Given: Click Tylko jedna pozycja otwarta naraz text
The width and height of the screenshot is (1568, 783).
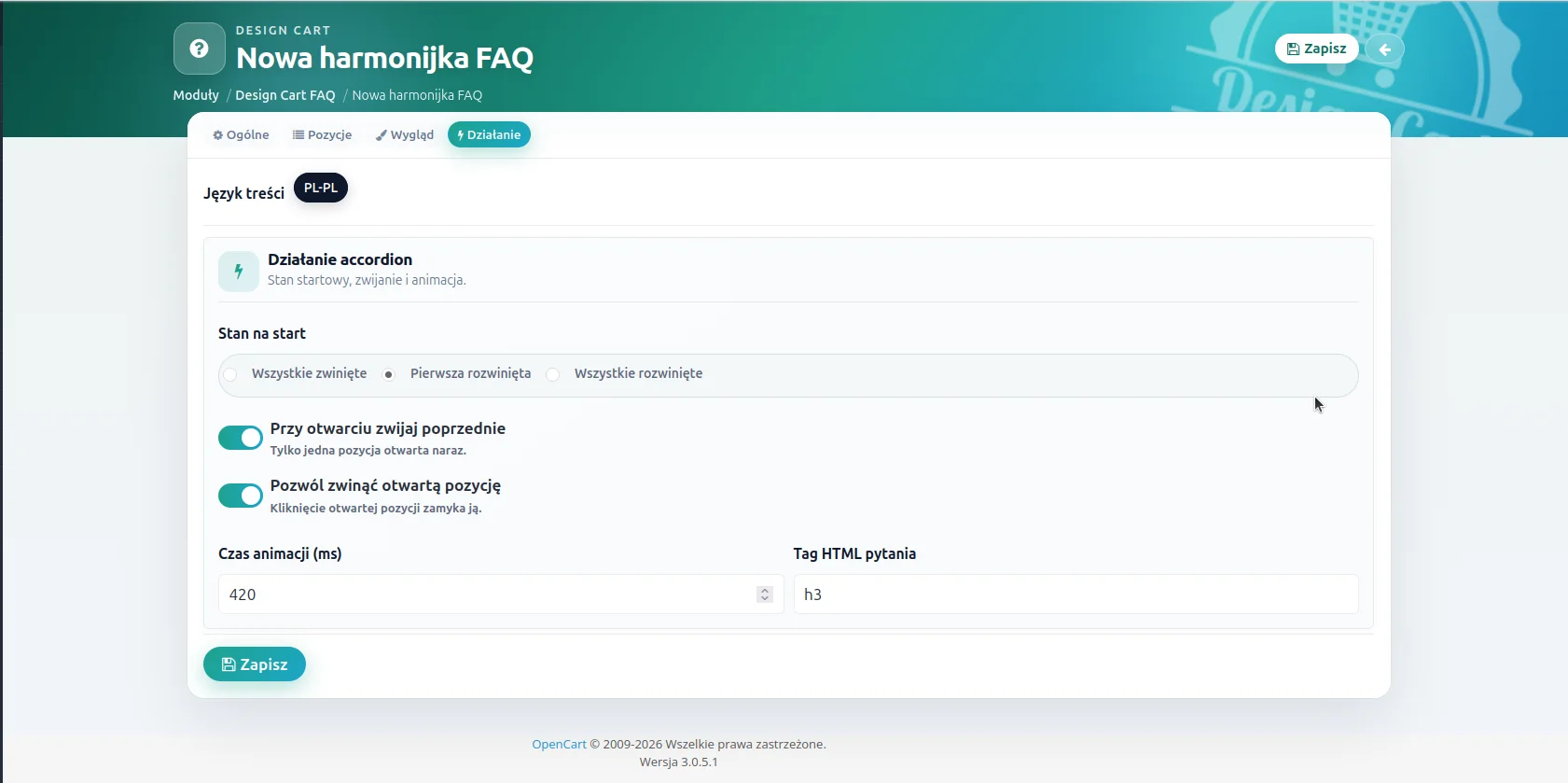Looking at the screenshot, I should click(368, 450).
